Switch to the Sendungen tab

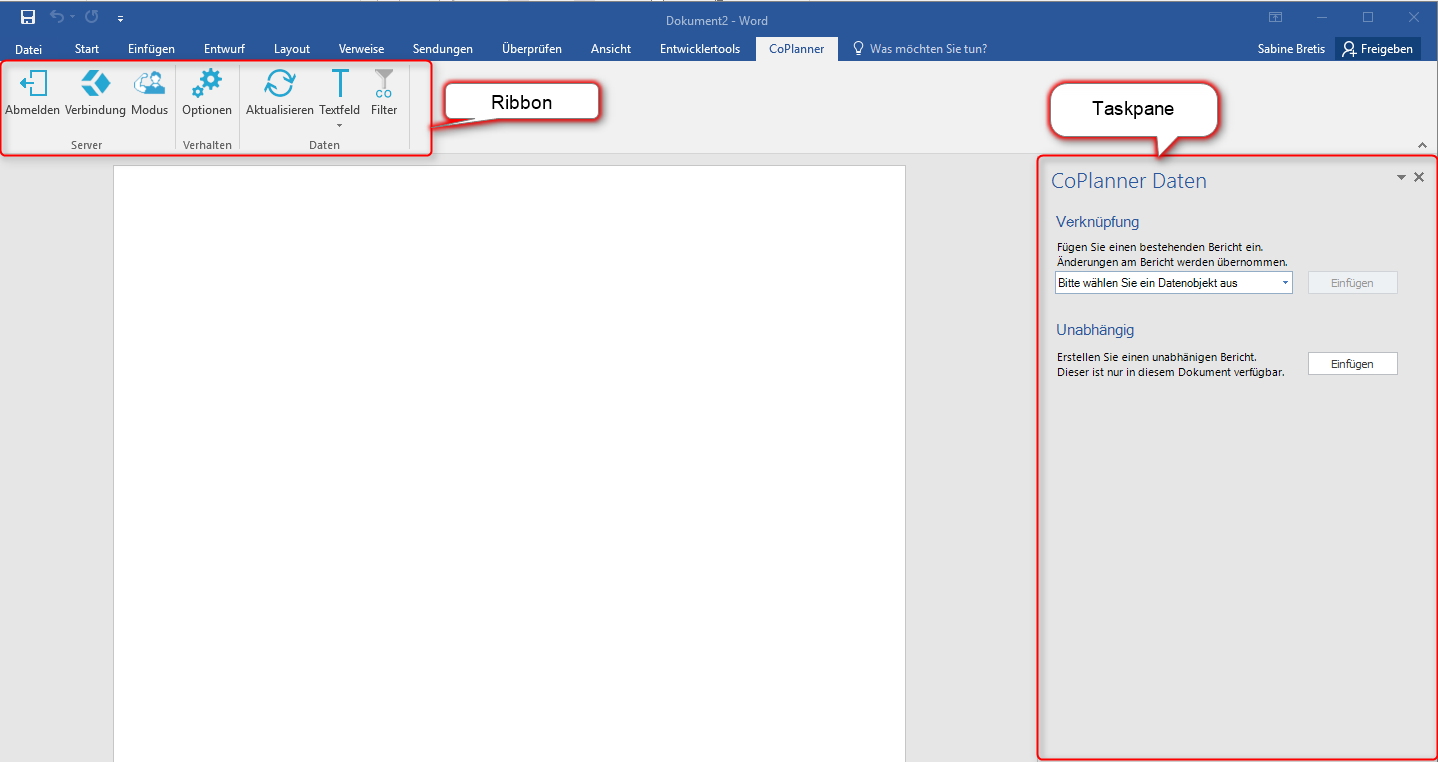[443, 48]
